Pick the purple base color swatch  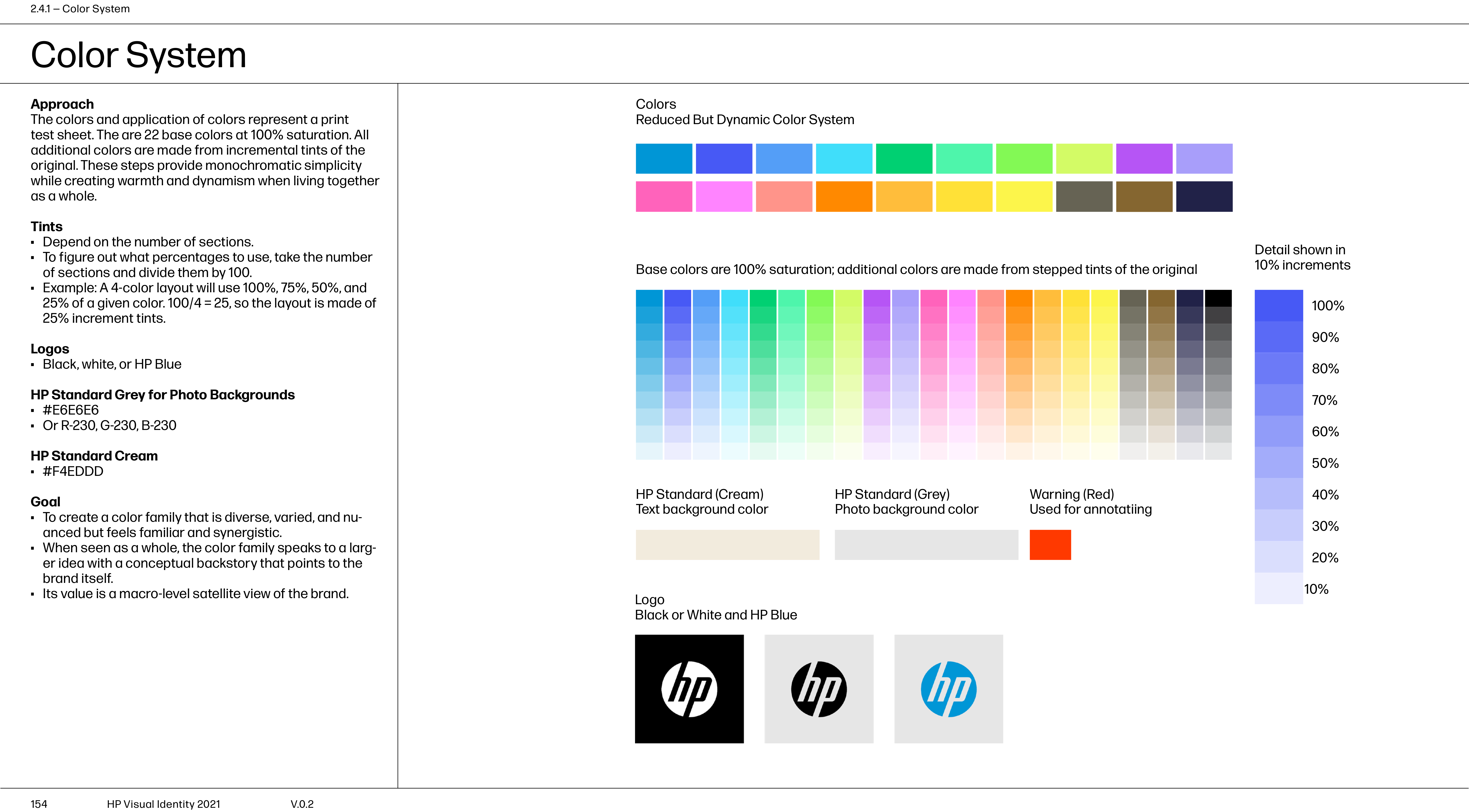[x=1144, y=158]
